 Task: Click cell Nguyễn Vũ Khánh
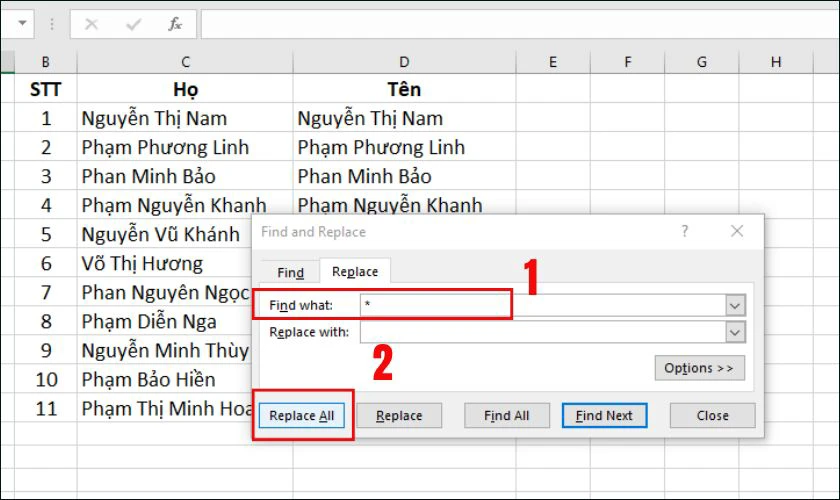click(x=165, y=234)
